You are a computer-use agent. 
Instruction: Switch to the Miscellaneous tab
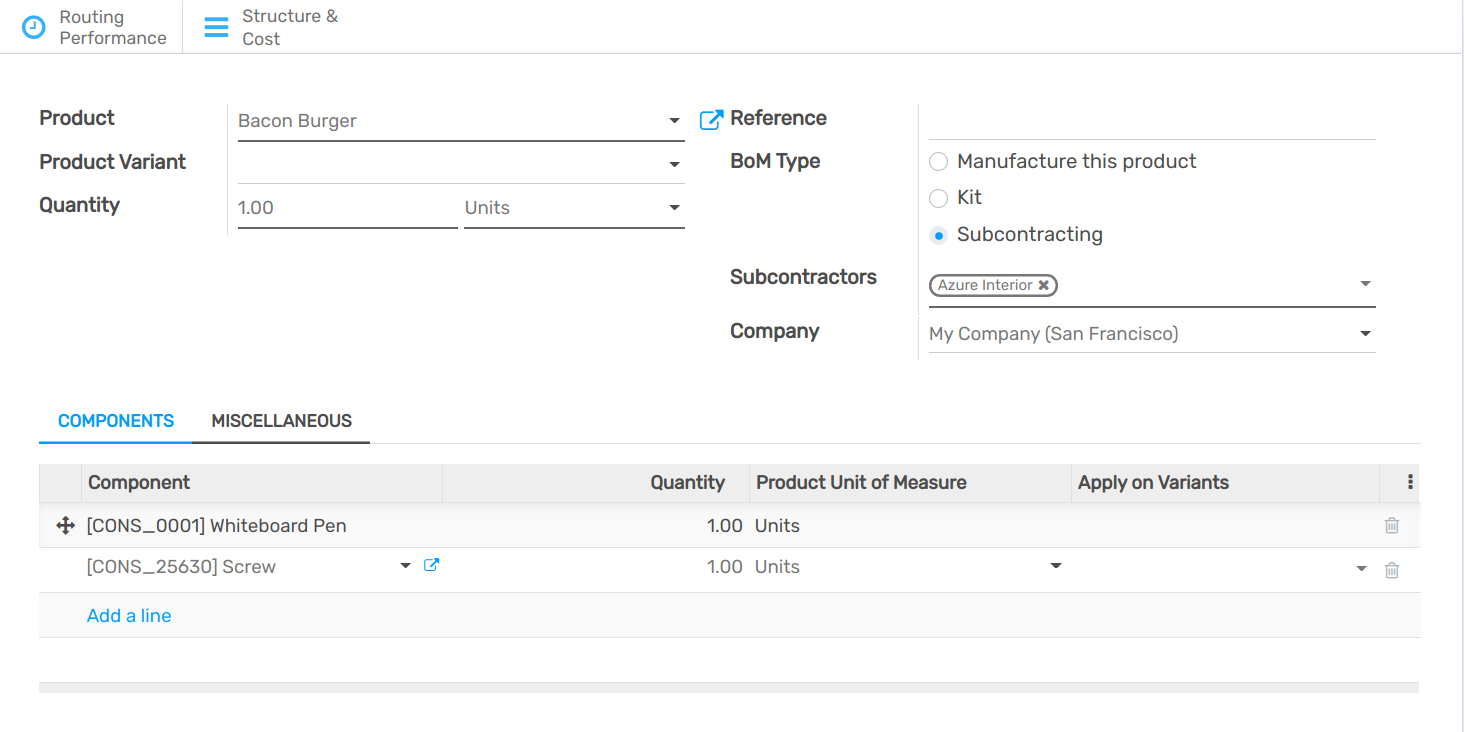coord(281,421)
